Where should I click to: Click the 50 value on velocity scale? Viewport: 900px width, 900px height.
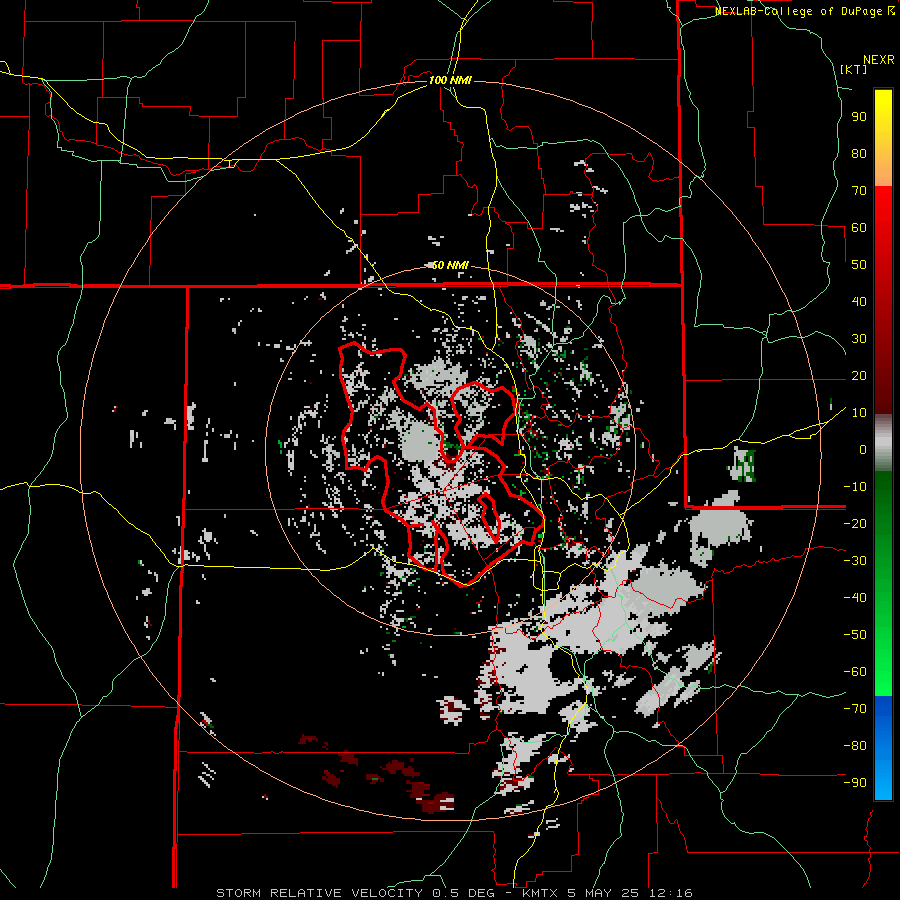(859, 265)
